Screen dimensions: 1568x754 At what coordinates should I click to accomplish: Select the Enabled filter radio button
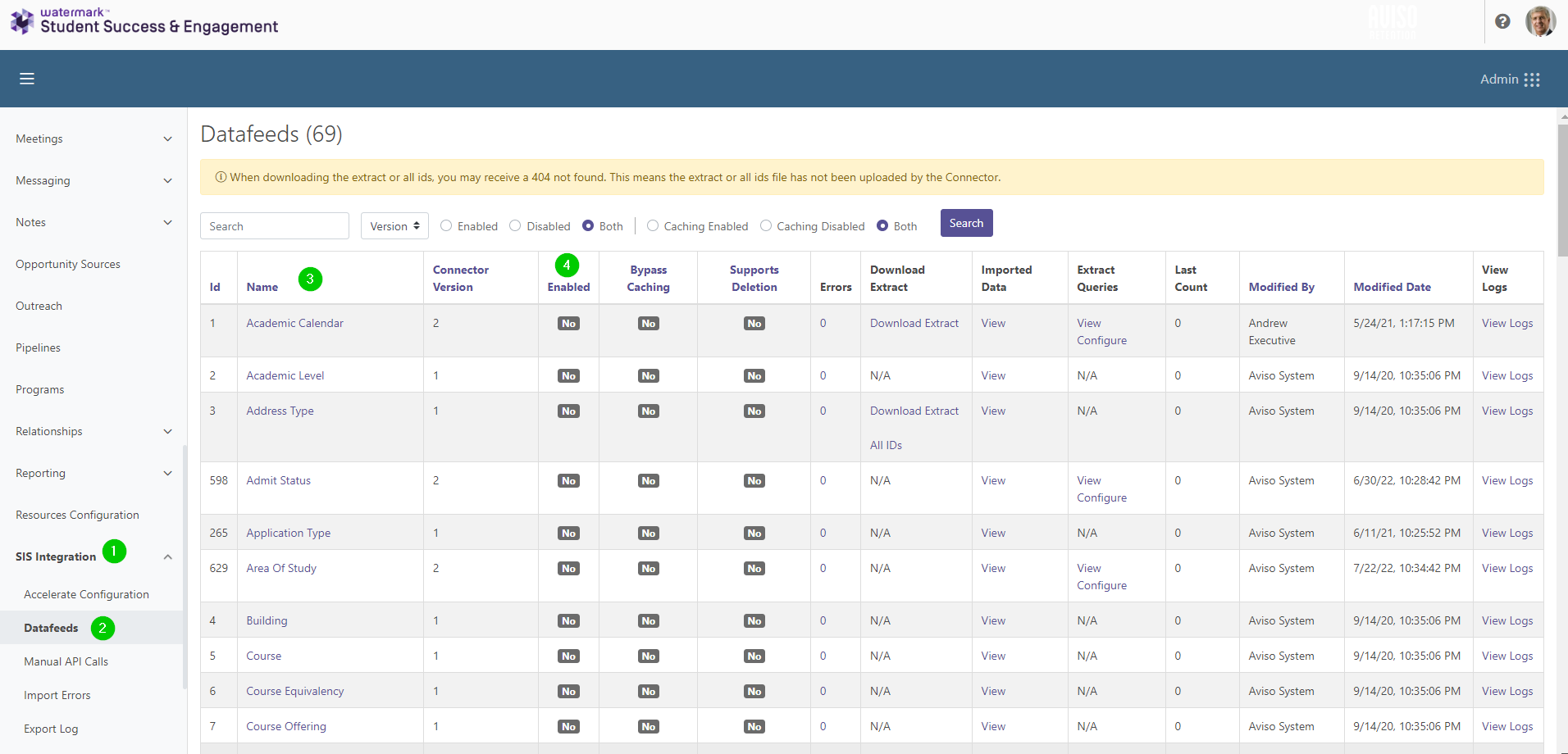446,225
